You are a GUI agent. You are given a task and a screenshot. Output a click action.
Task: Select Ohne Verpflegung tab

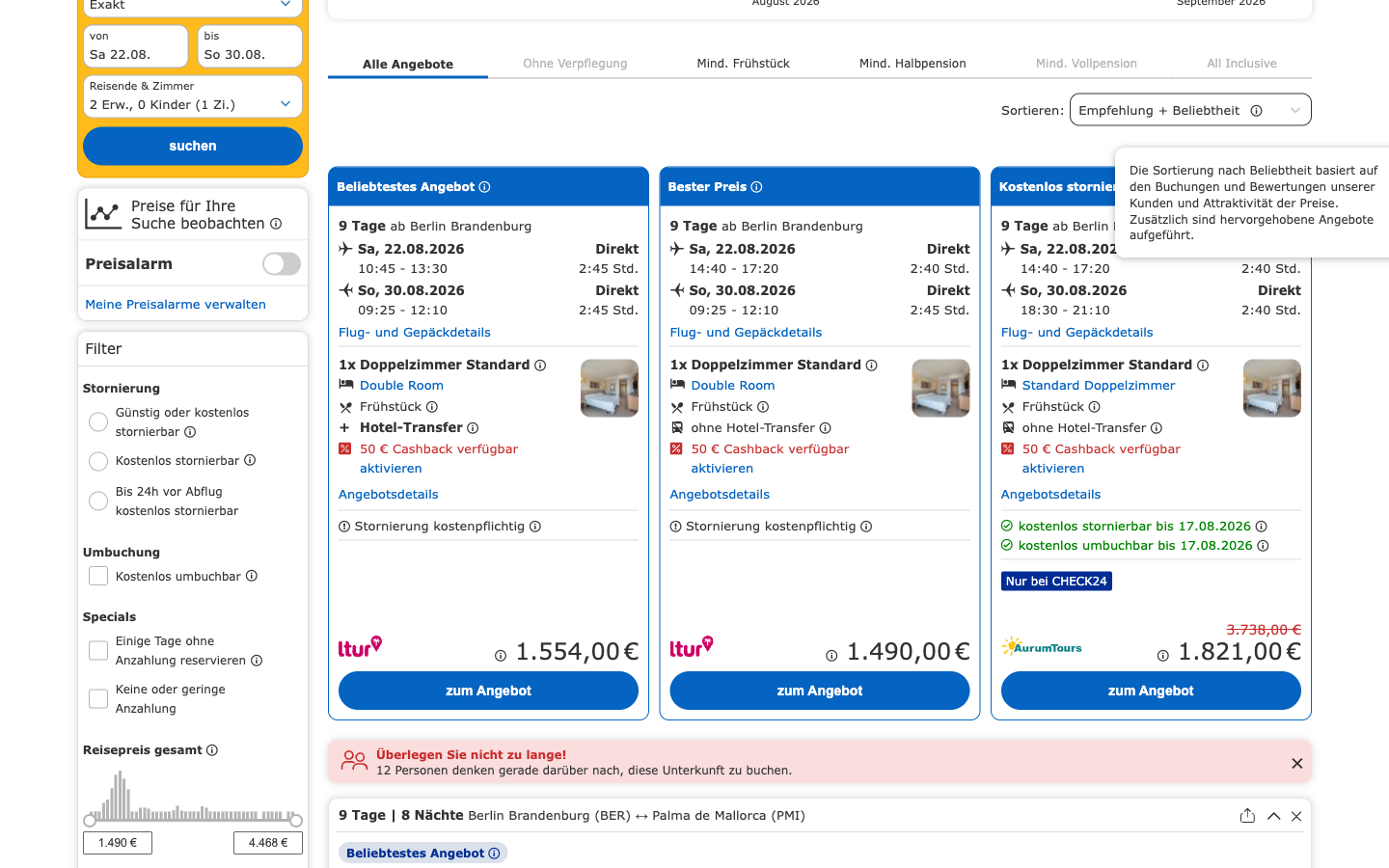(575, 64)
